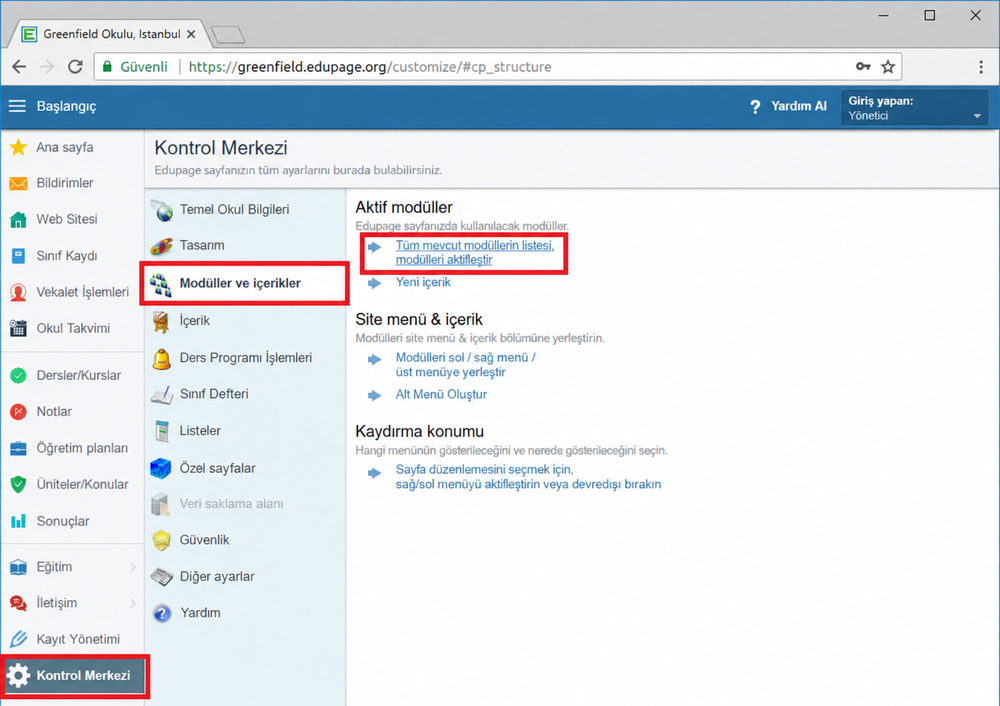Click the Bildirimler envelope icon
The image size is (1000, 706).
point(18,184)
